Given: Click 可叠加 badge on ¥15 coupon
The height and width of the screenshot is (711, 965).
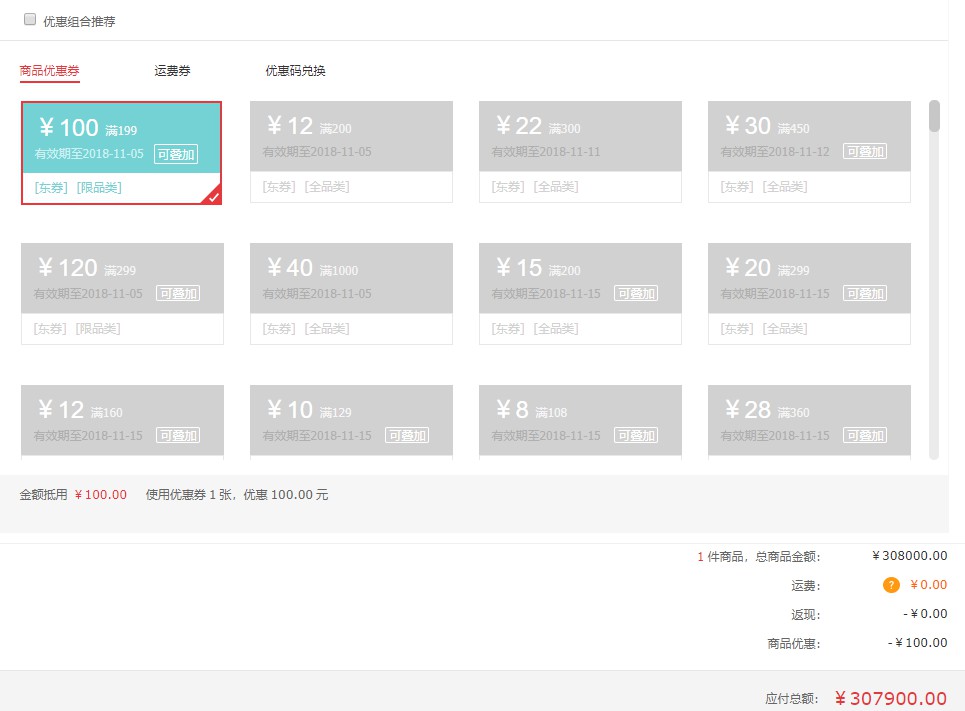Looking at the screenshot, I should tap(636, 294).
